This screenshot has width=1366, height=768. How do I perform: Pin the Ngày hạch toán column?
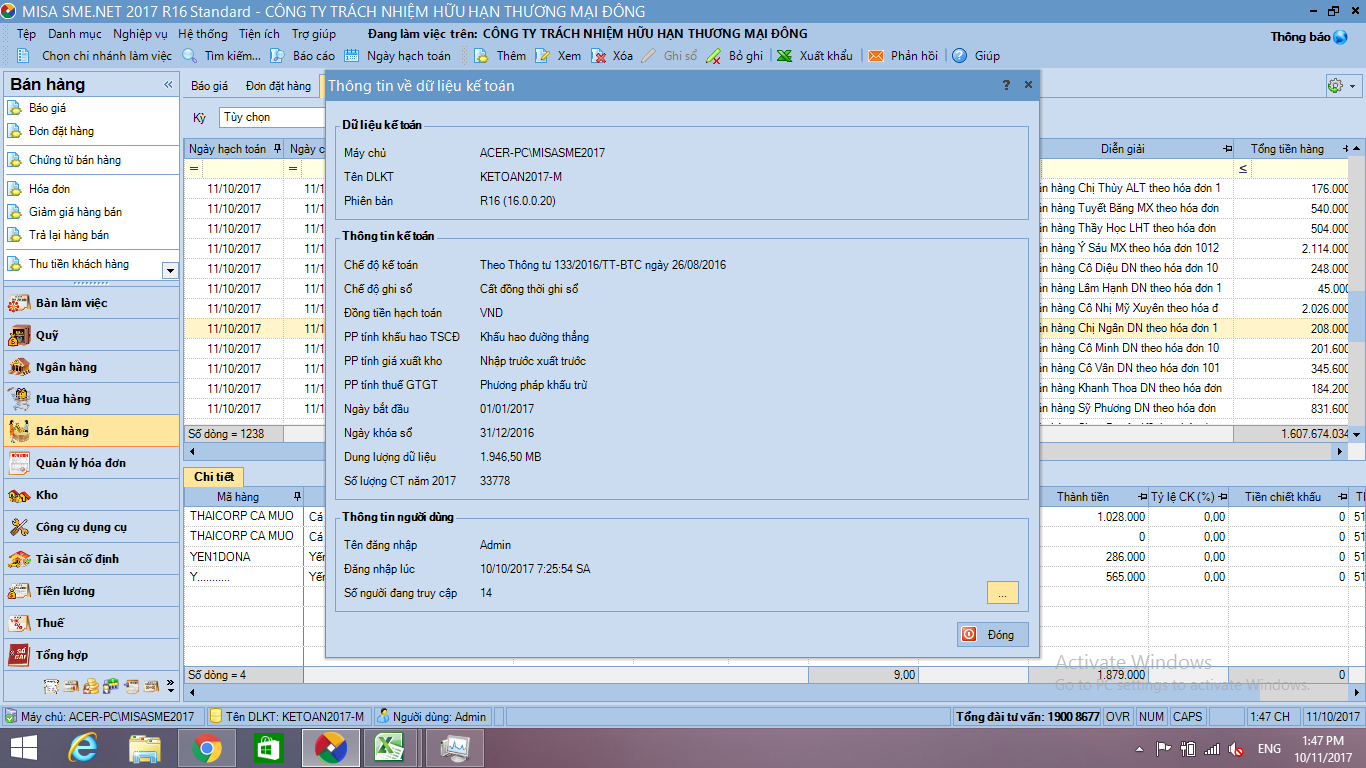277,149
